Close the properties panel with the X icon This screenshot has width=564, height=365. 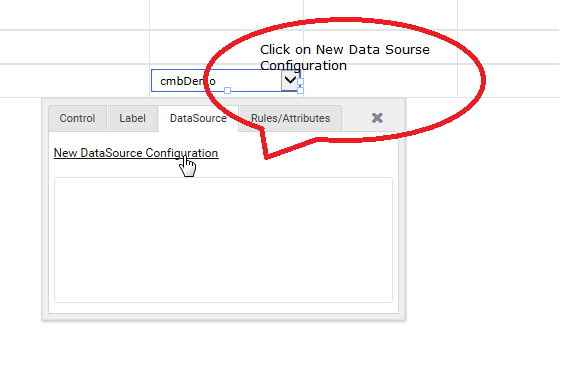pos(377,118)
